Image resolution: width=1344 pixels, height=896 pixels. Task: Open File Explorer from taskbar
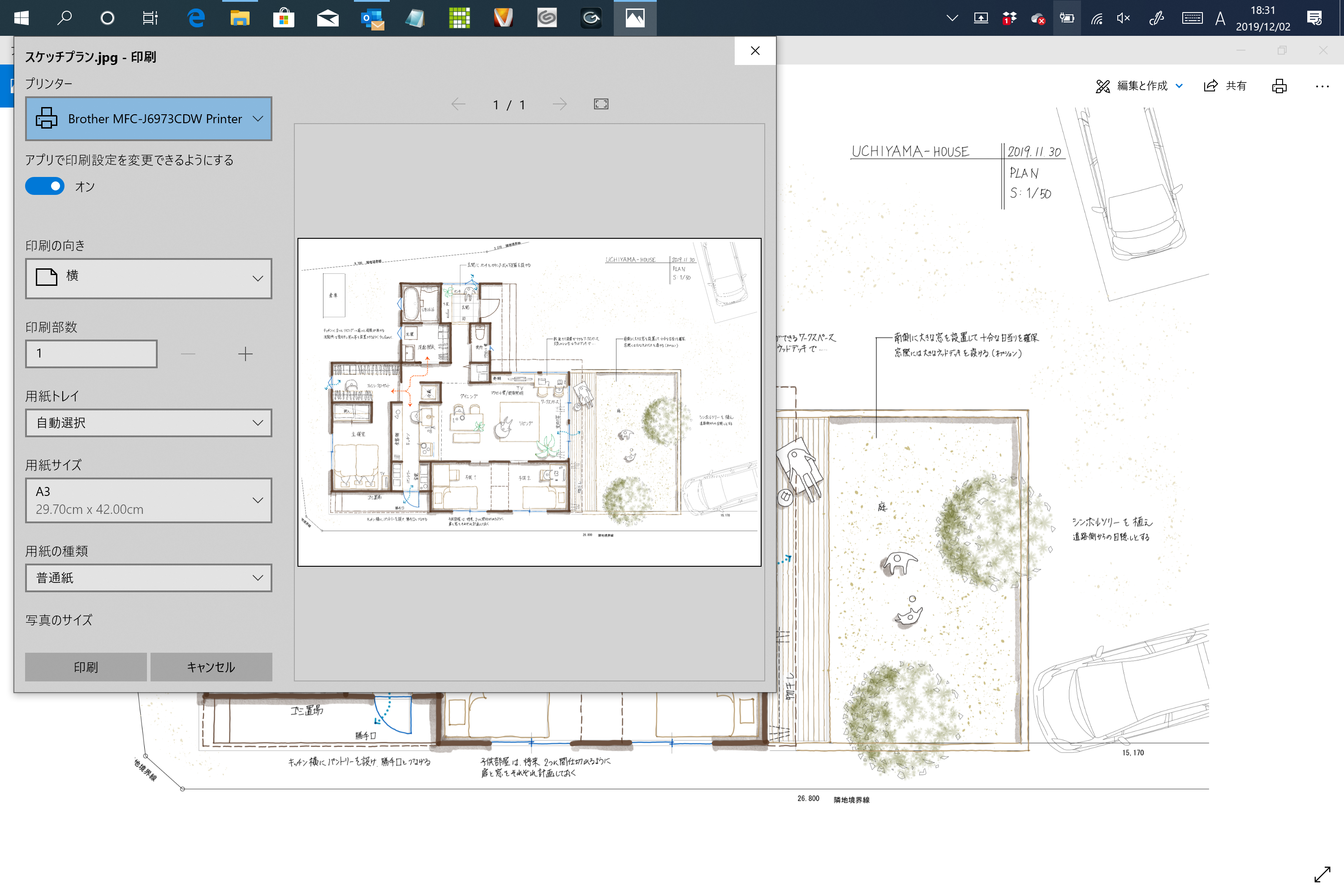click(x=239, y=18)
